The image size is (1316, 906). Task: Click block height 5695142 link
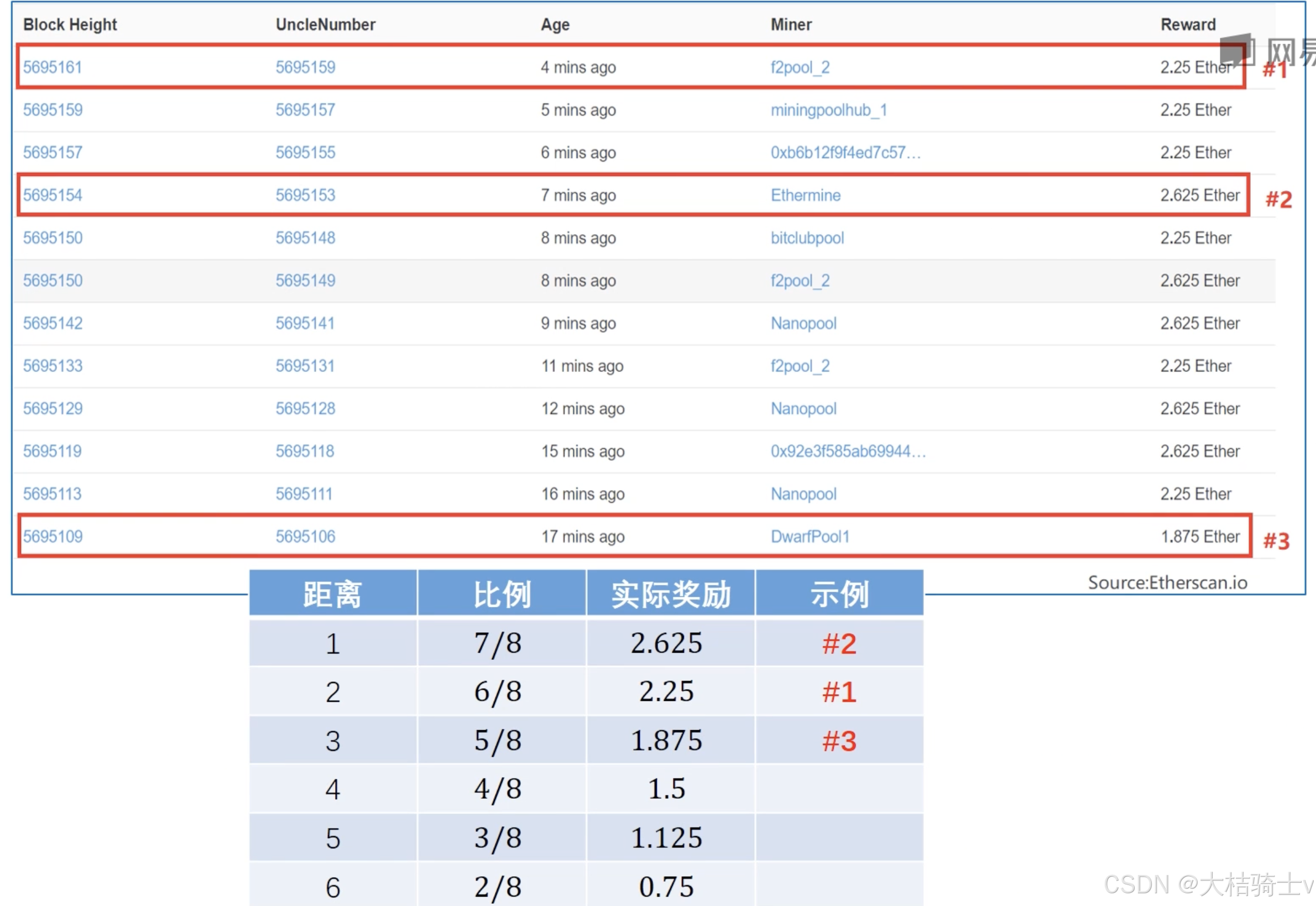point(52,323)
